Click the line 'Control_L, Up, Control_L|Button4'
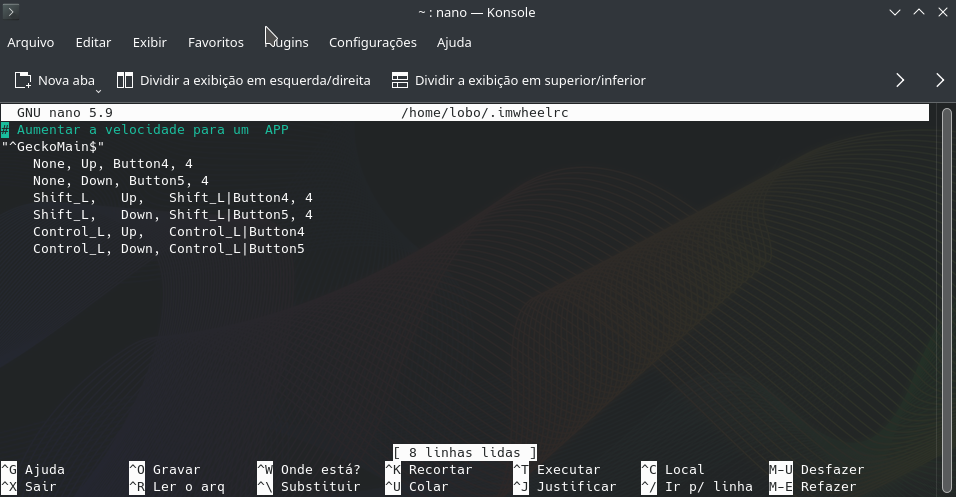This screenshot has height=497, width=956. pyautogui.click(x=169, y=232)
